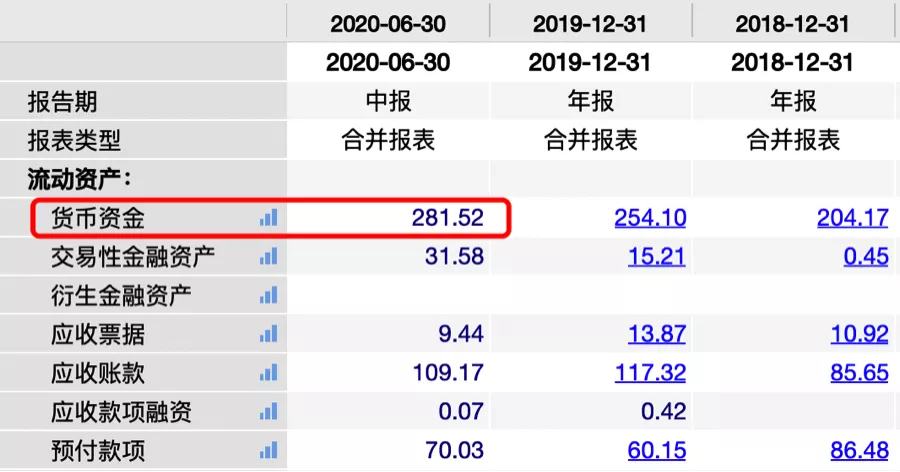Open chart icon for 应收款项融资 row
Viewport: 900px width, 472px height.
pyautogui.click(x=269, y=411)
